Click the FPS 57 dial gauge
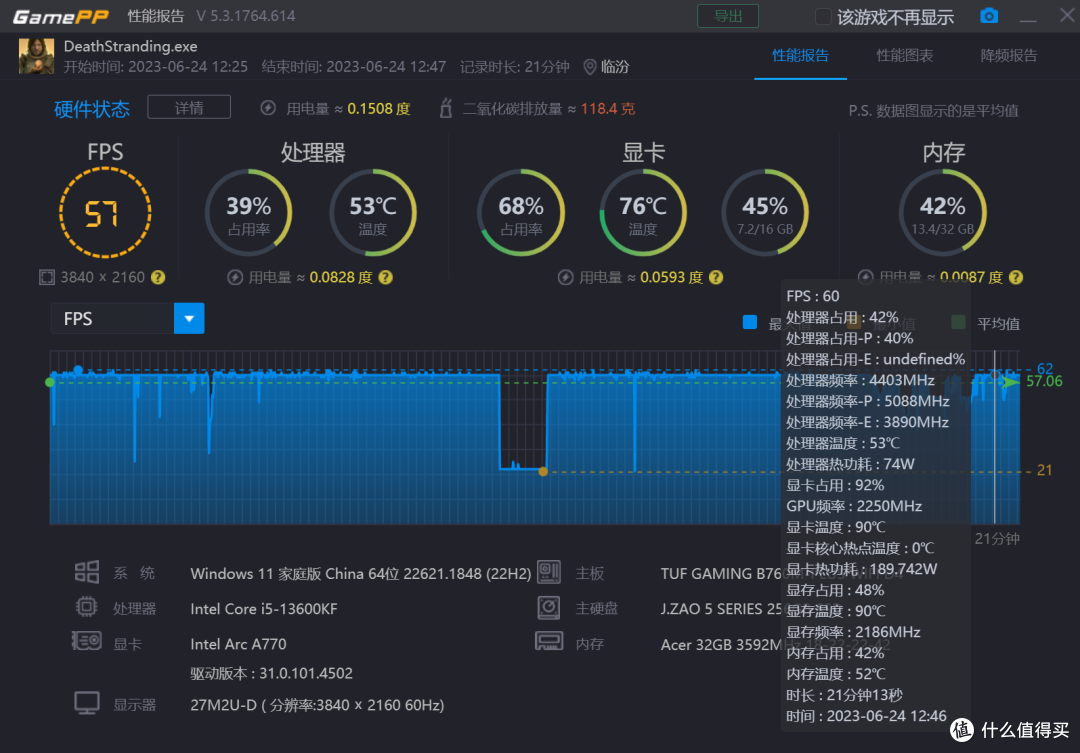This screenshot has width=1080, height=753. pyautogui.click(x=105, y=213)
